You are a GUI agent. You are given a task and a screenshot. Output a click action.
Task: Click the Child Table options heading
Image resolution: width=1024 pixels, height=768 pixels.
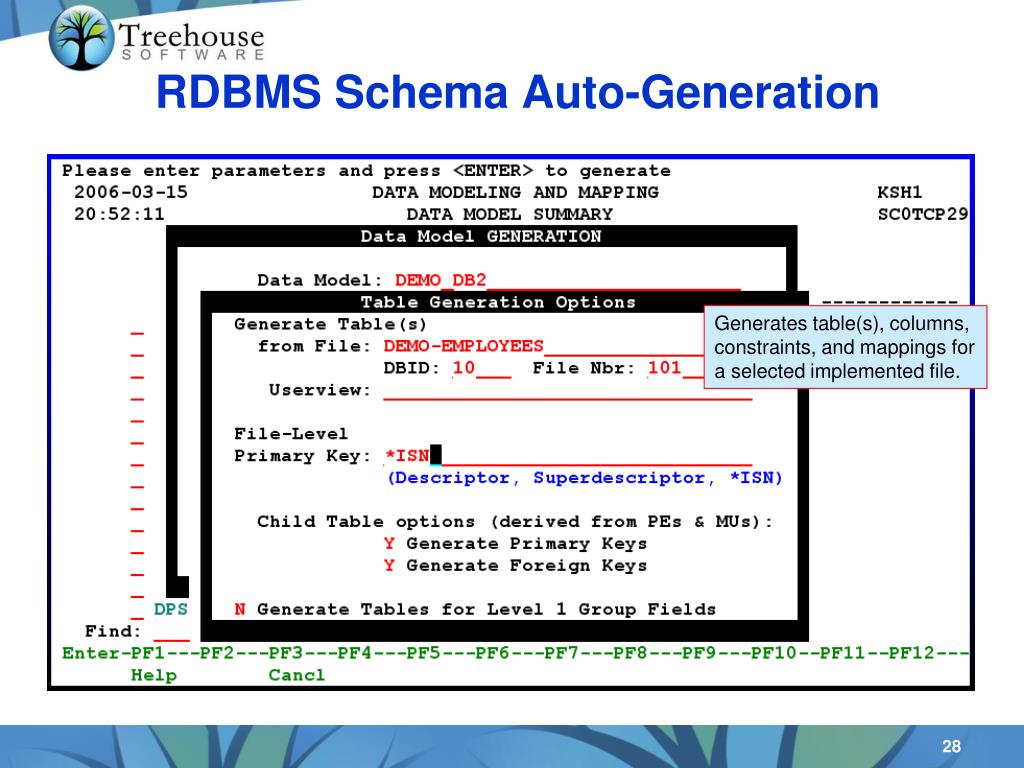[x=515, y=522]
